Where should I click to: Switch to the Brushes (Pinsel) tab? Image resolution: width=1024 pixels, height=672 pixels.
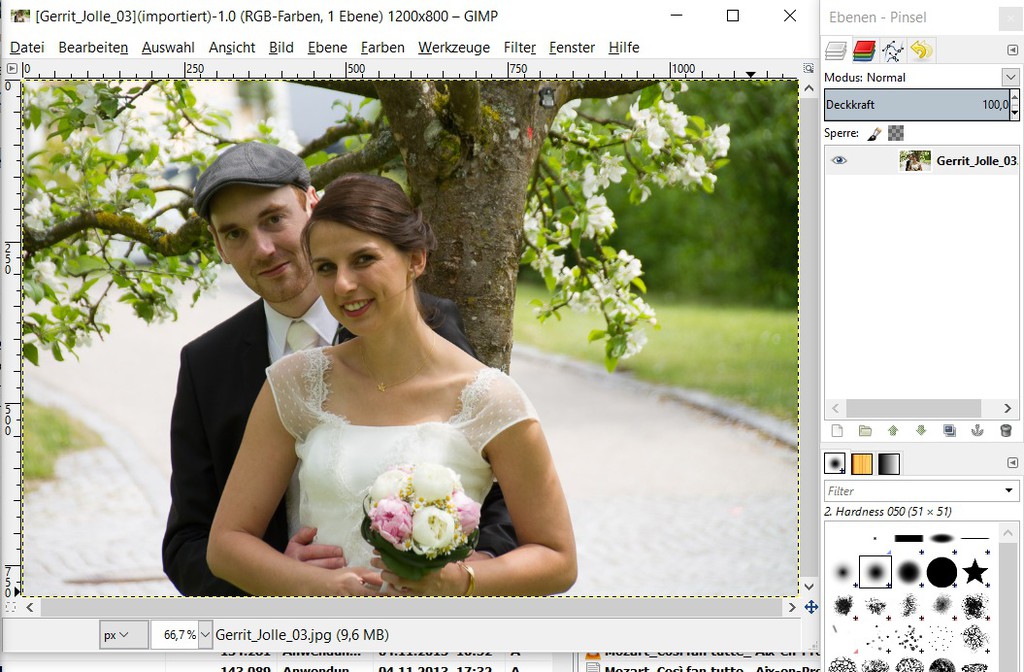tap(835, 464)
